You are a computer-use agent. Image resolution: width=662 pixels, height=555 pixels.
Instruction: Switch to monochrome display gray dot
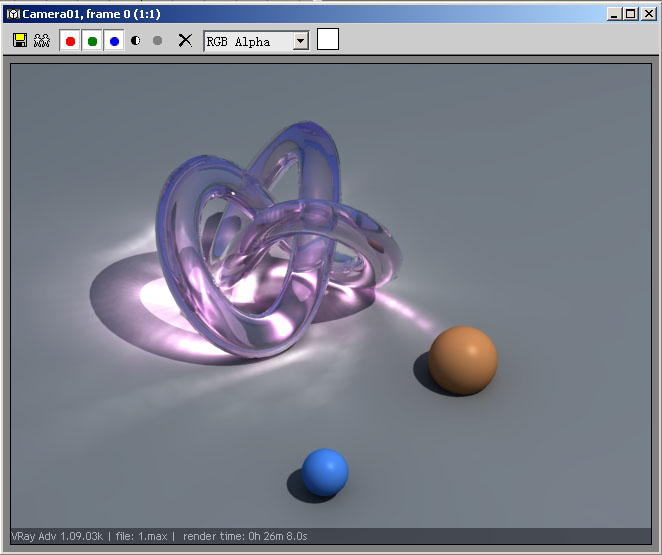click(157, 41)
